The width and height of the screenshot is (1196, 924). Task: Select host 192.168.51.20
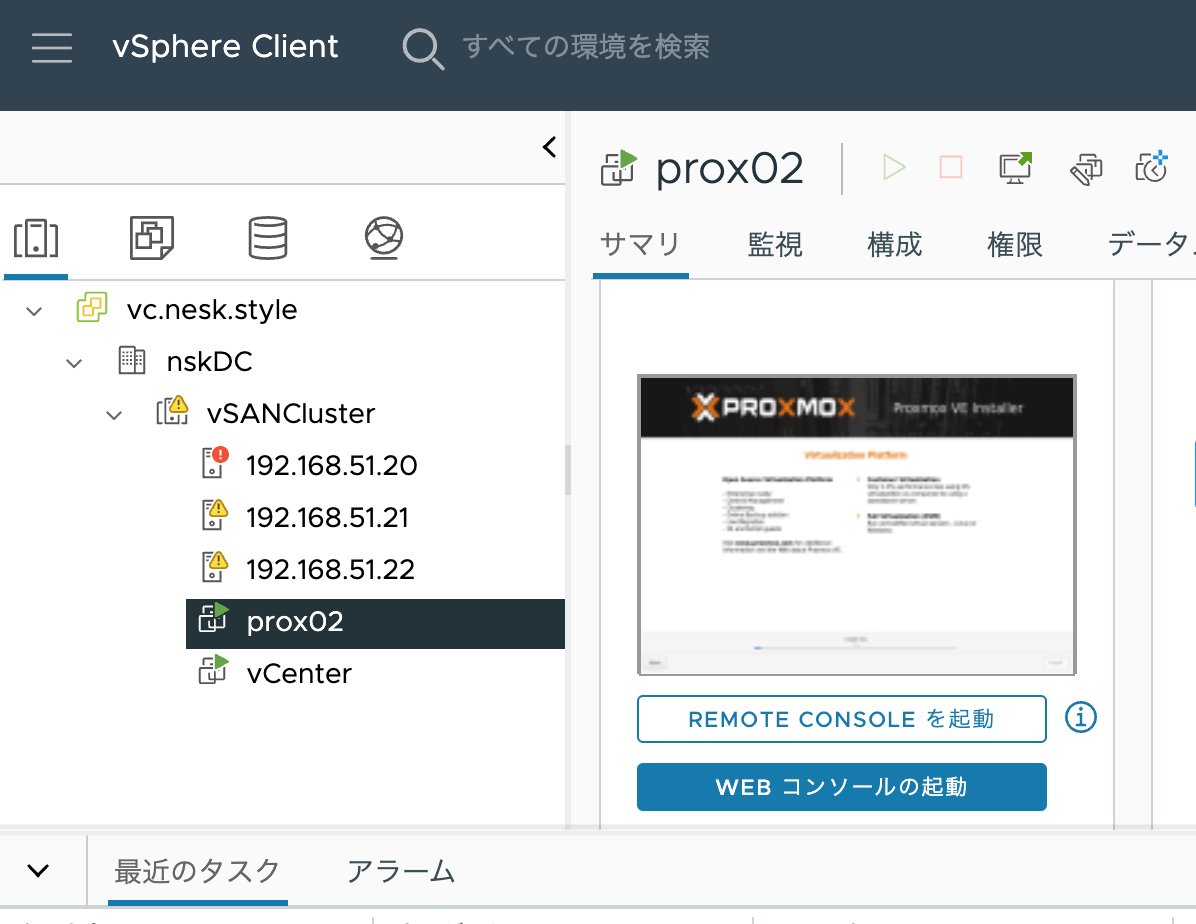(x=332, y=465)
